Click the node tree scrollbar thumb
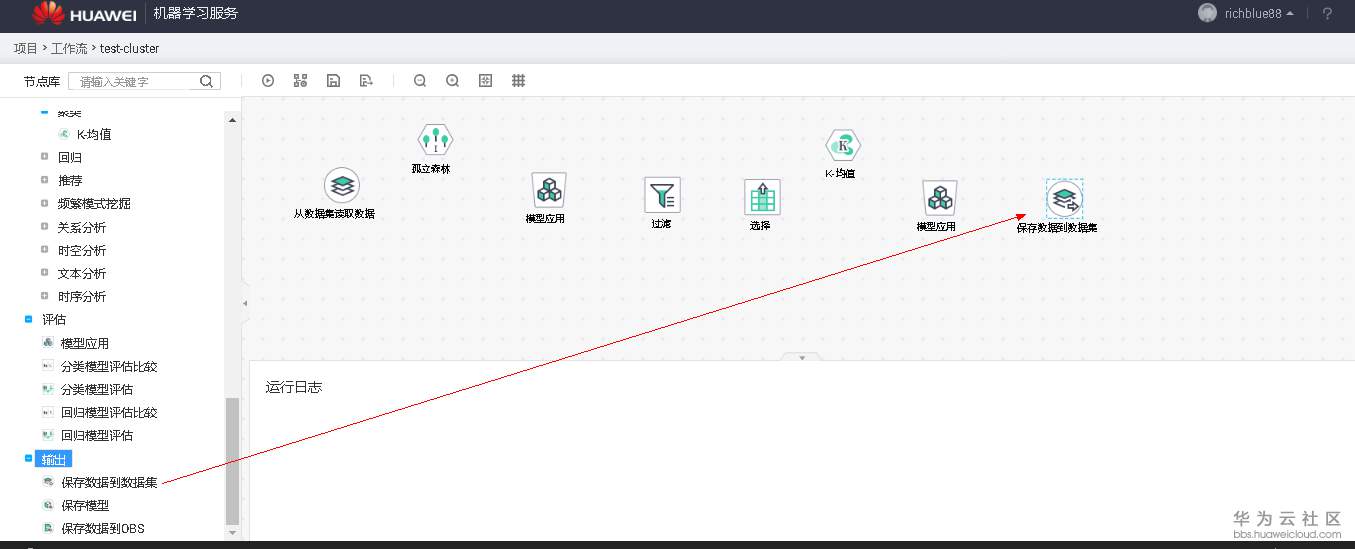The image size is (1355, 549). (x=233, y=460)
